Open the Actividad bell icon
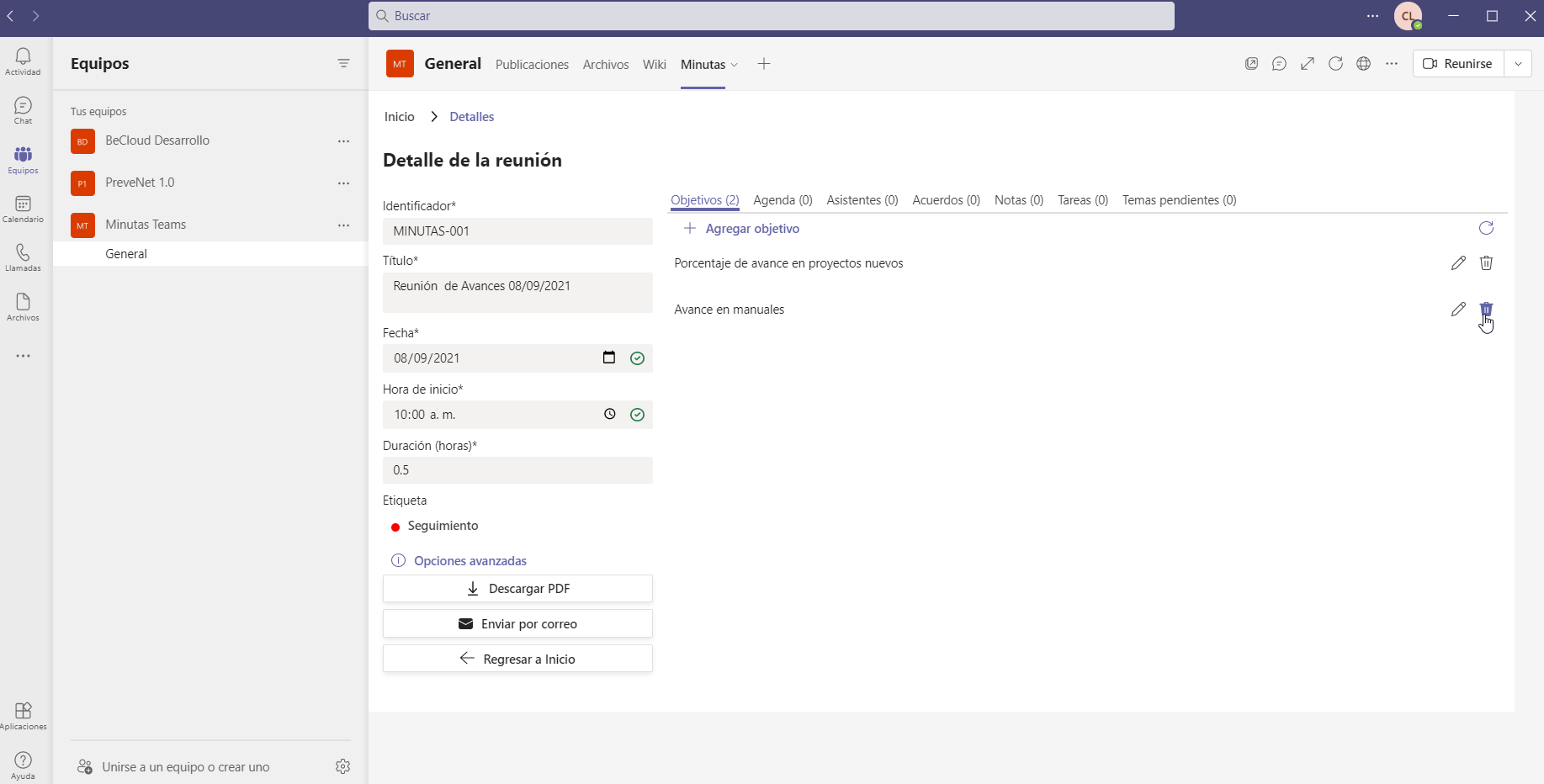This screenshot has height=784, width=1544. click(x=23, y=61)
